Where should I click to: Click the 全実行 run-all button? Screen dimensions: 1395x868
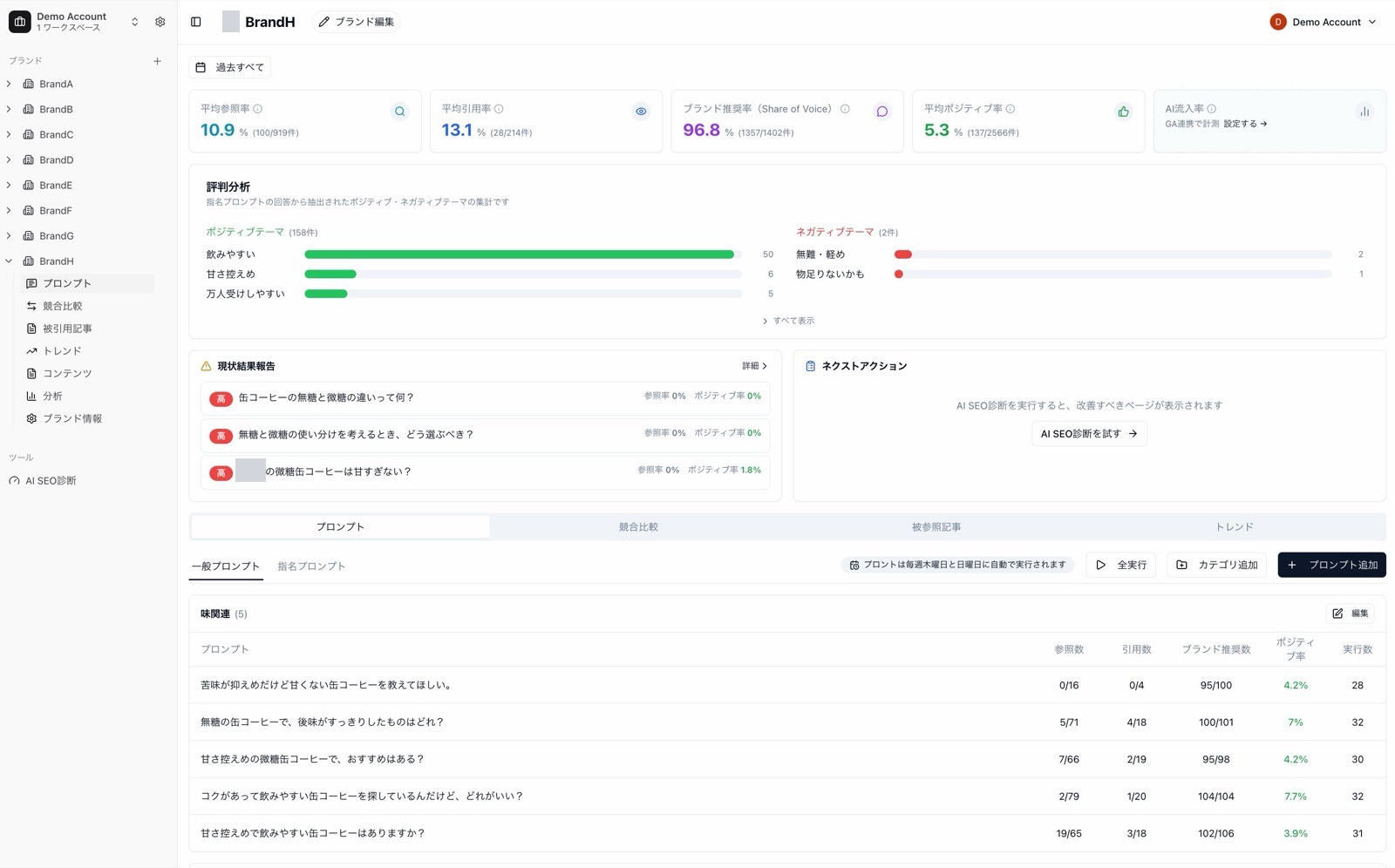pyautogui.click(x=1120, y=565)
